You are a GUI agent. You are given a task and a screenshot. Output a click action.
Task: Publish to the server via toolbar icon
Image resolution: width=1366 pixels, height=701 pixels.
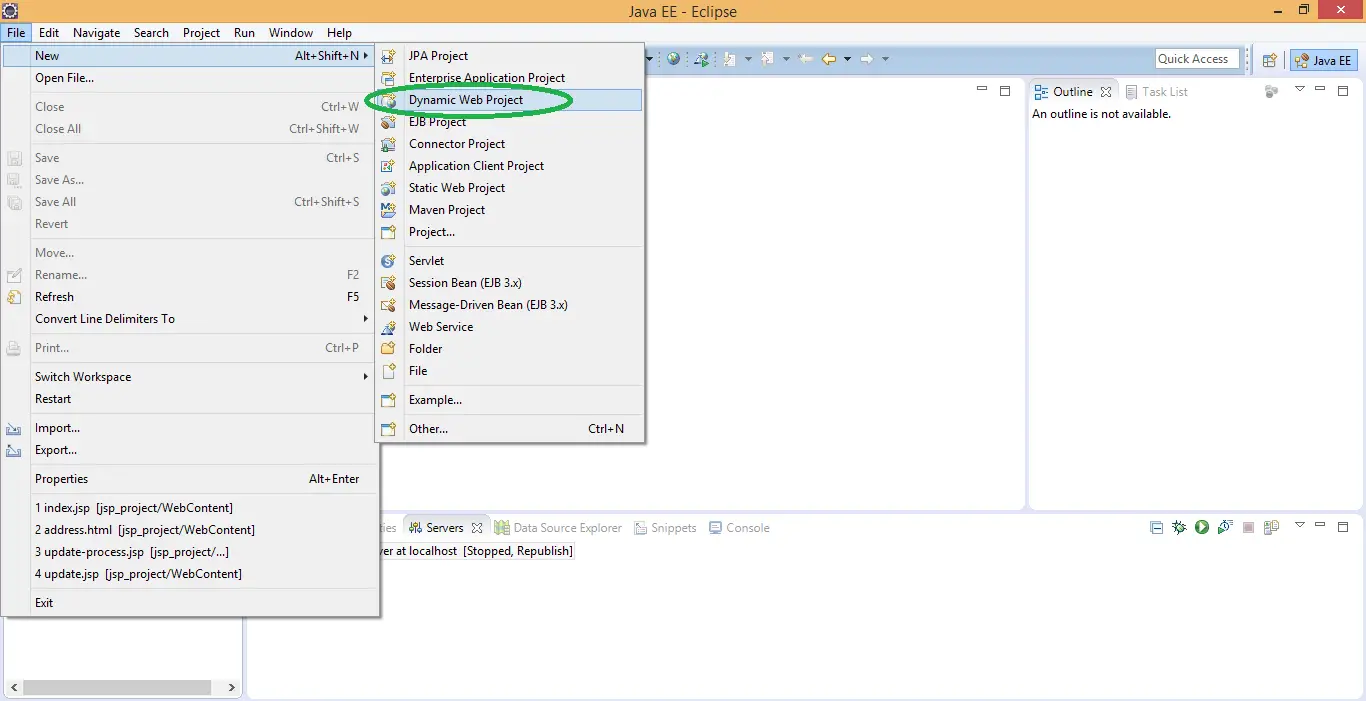point(1271,527)
